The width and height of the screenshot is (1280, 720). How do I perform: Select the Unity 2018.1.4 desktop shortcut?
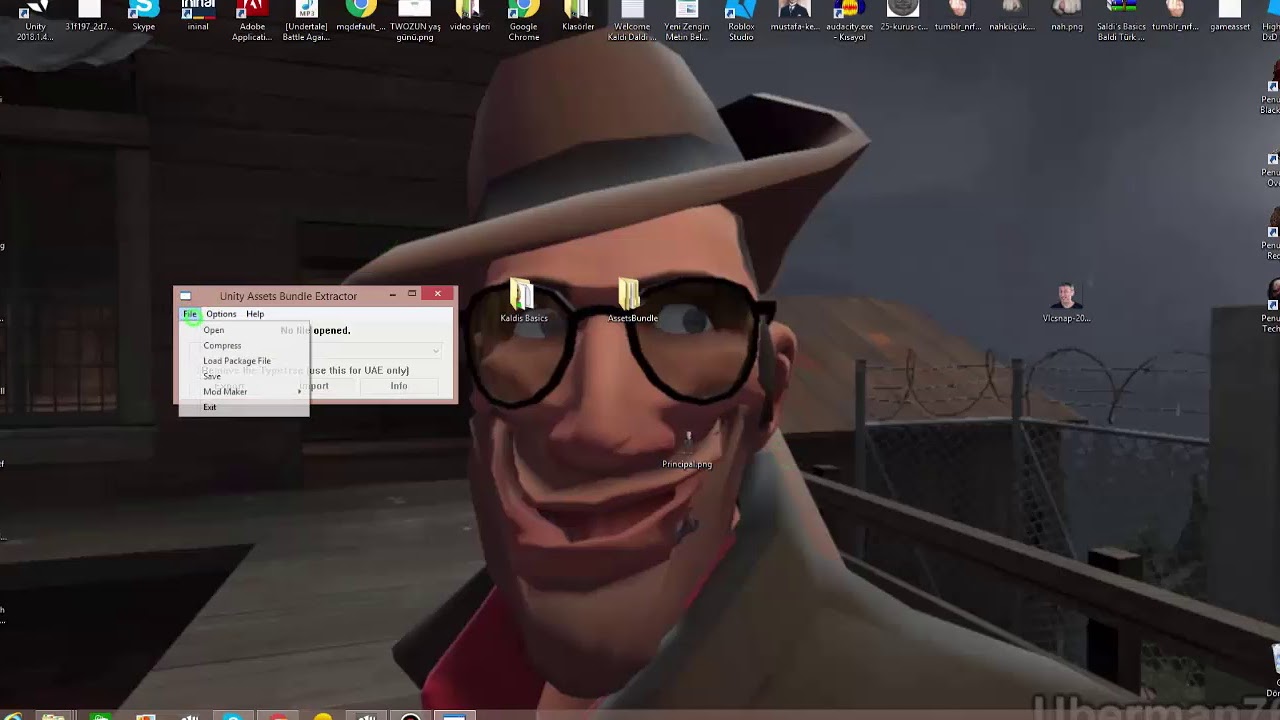(36, 20)
